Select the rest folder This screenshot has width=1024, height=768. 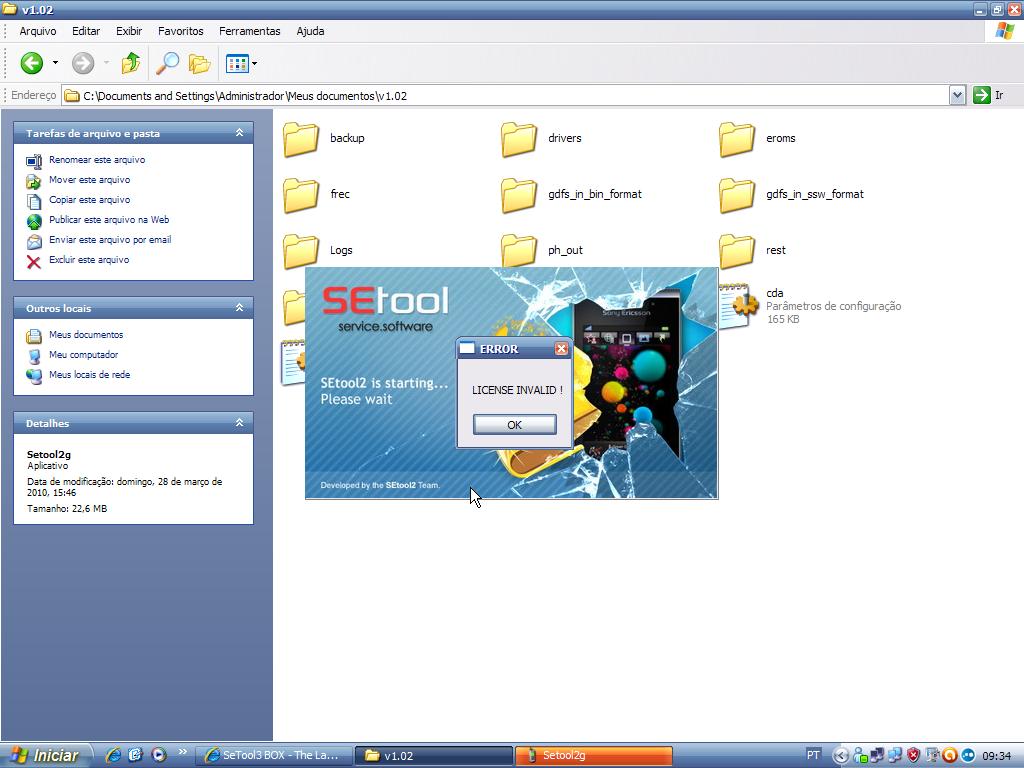click(x=753, y=250)
